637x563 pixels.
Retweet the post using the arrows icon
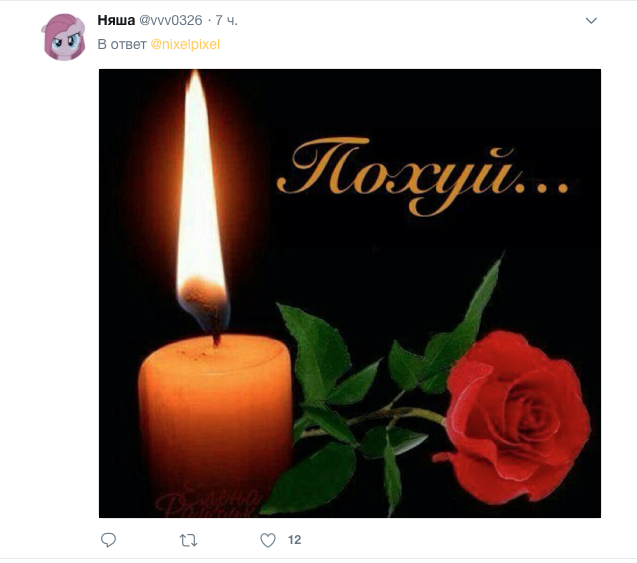[188, 540]
